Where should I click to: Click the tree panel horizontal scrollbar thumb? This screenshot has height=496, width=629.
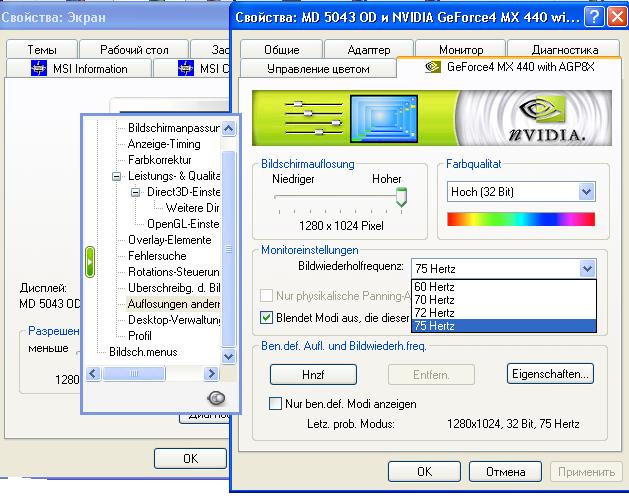pos(134,374)
